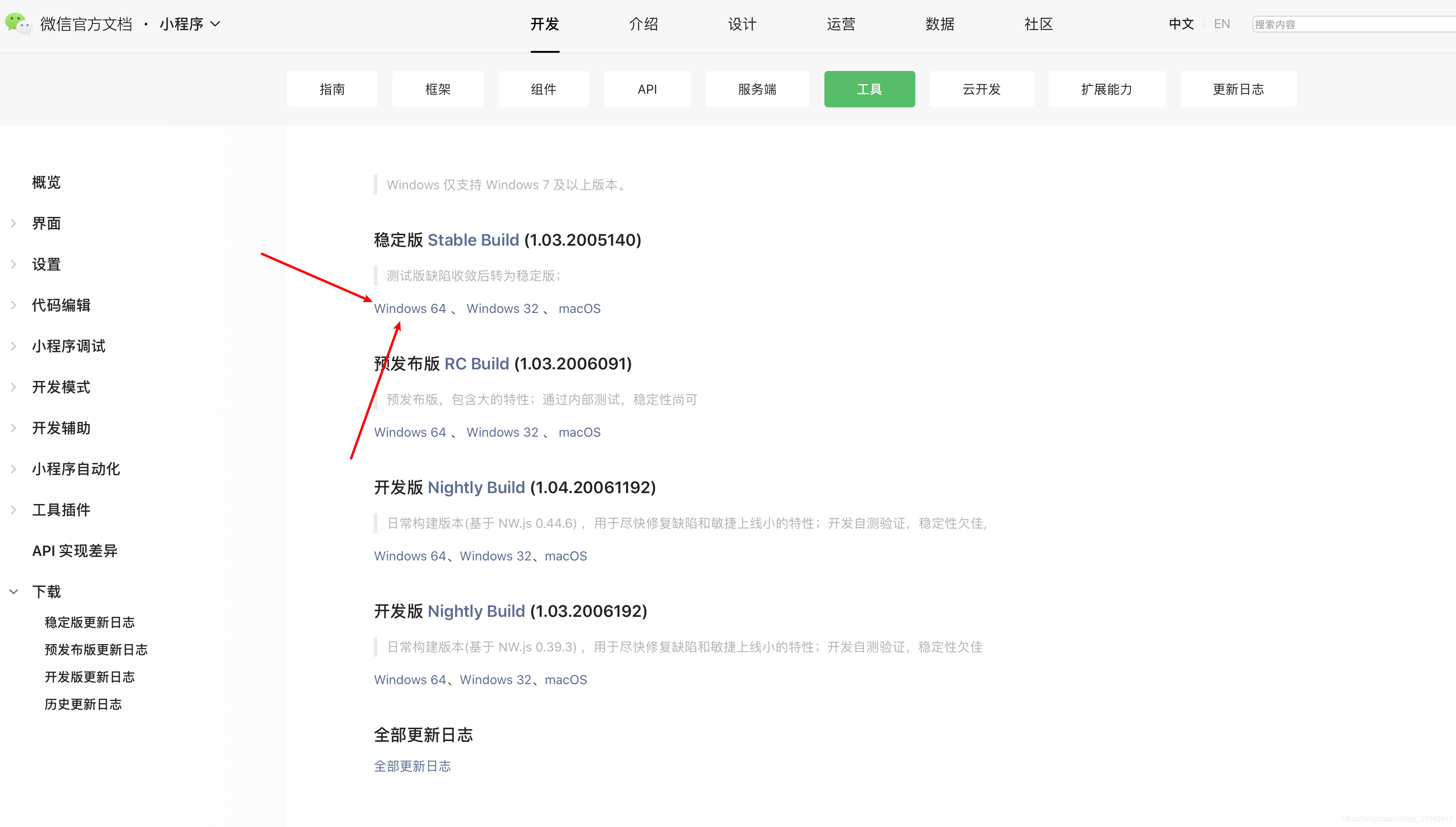Select the 更新日志 tab
The height and width of the screenshot is (827, 1456).
pos(1238,89)
